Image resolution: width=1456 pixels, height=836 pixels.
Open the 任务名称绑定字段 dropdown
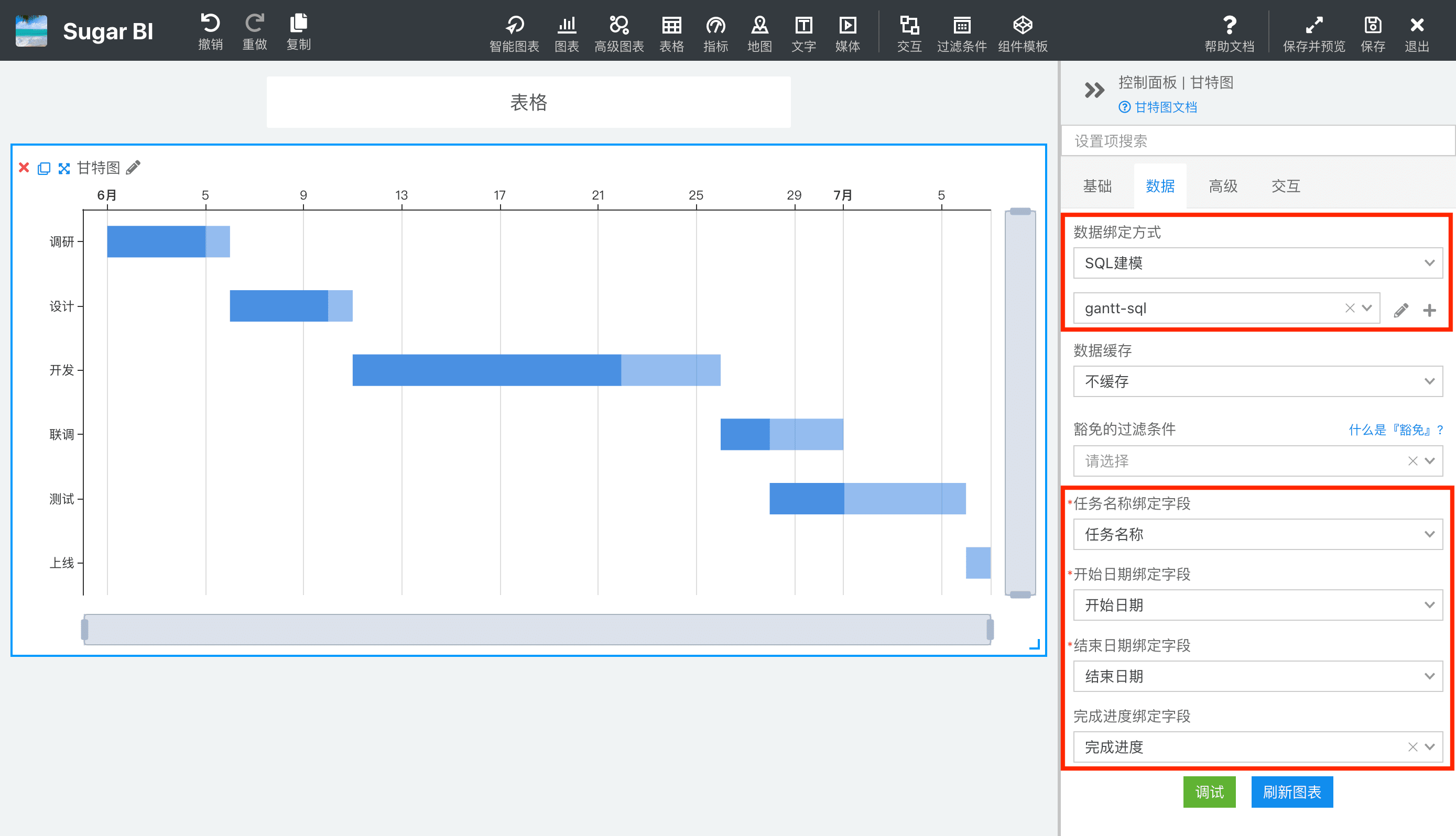pos(1258,534)
